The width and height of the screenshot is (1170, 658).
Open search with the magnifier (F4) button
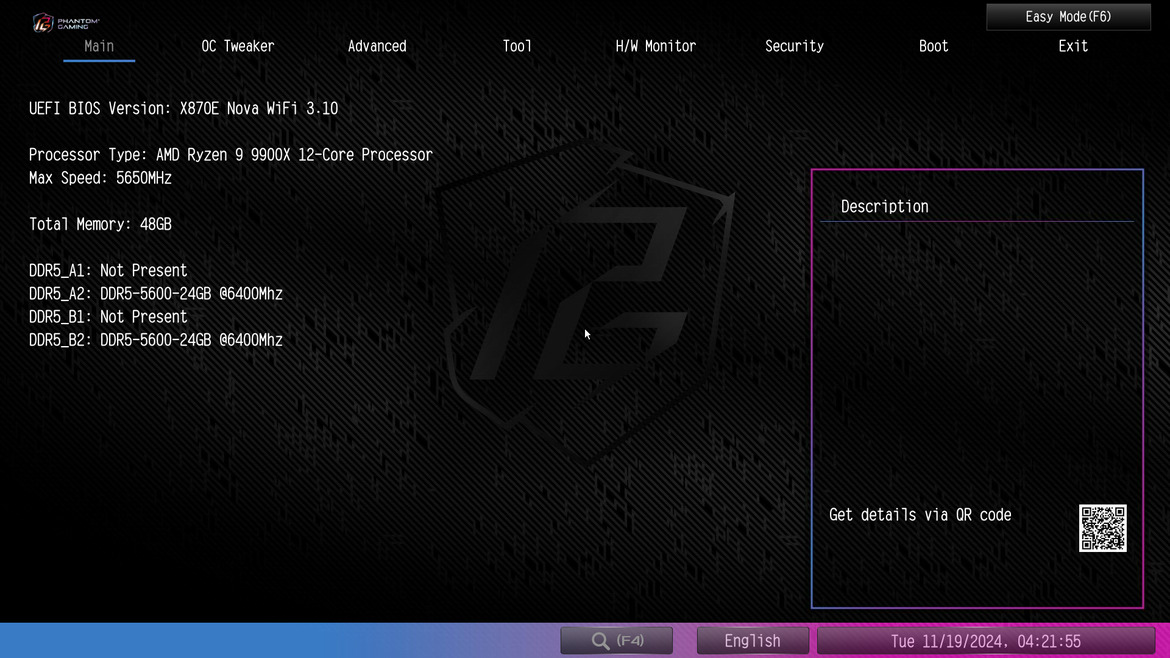click(x=616, y=641)
